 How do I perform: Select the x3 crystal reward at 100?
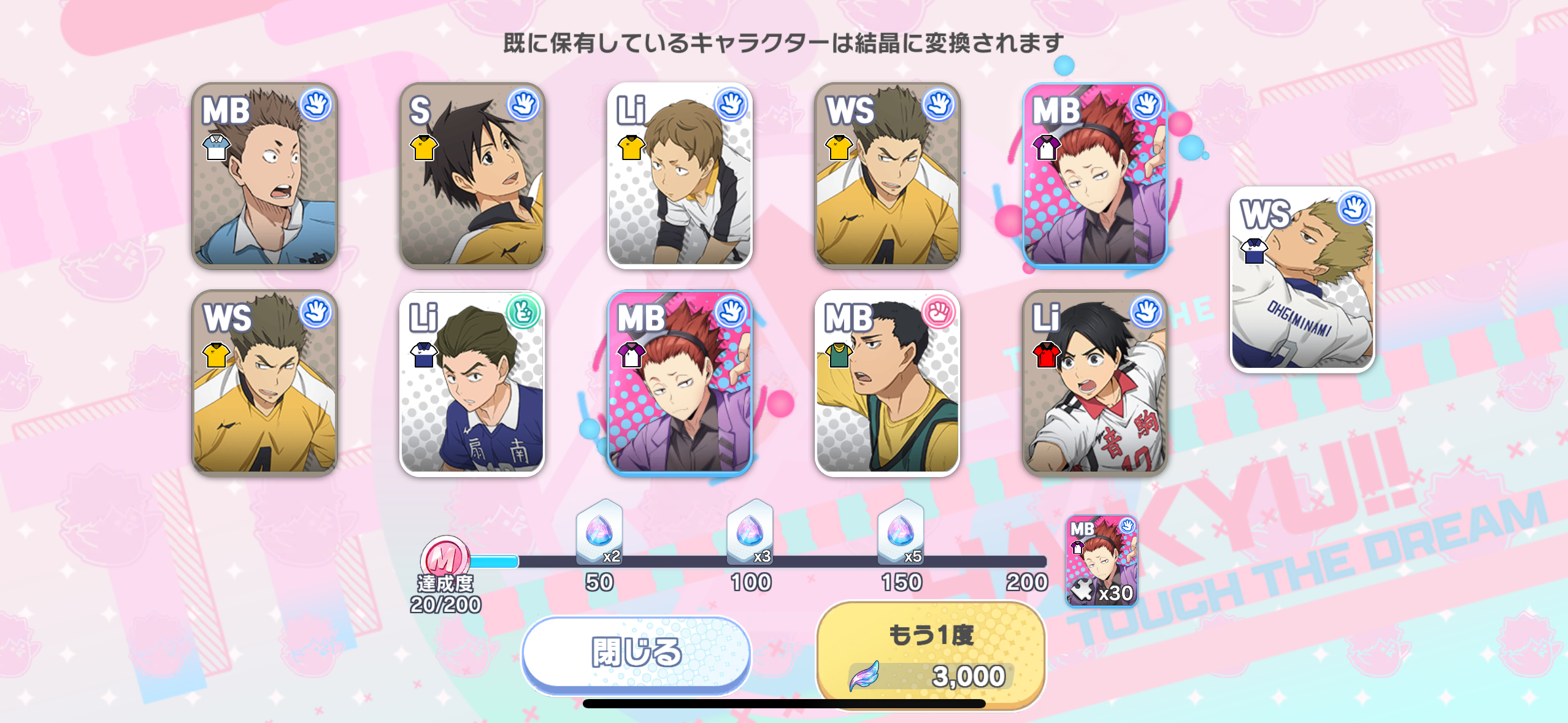pyautogui.click(x=750, y=532)
